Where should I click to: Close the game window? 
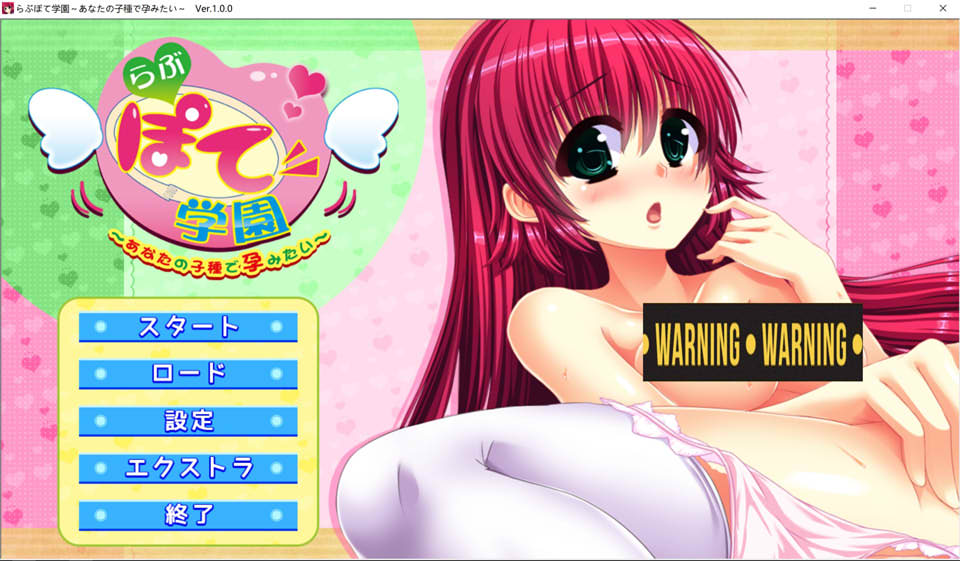click(x=942, y=9)
